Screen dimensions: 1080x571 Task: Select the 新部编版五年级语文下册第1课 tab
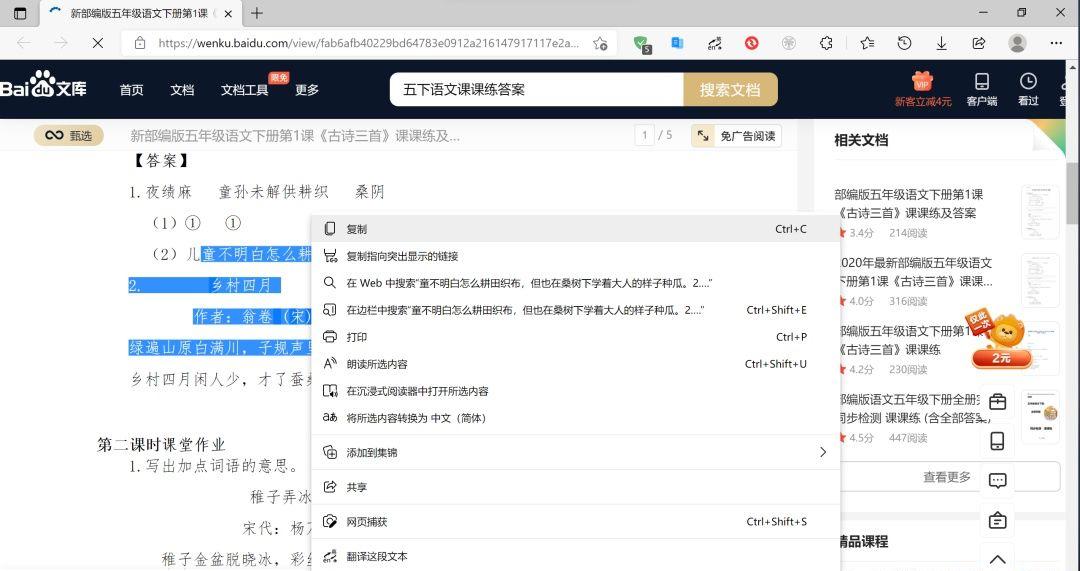141,13
